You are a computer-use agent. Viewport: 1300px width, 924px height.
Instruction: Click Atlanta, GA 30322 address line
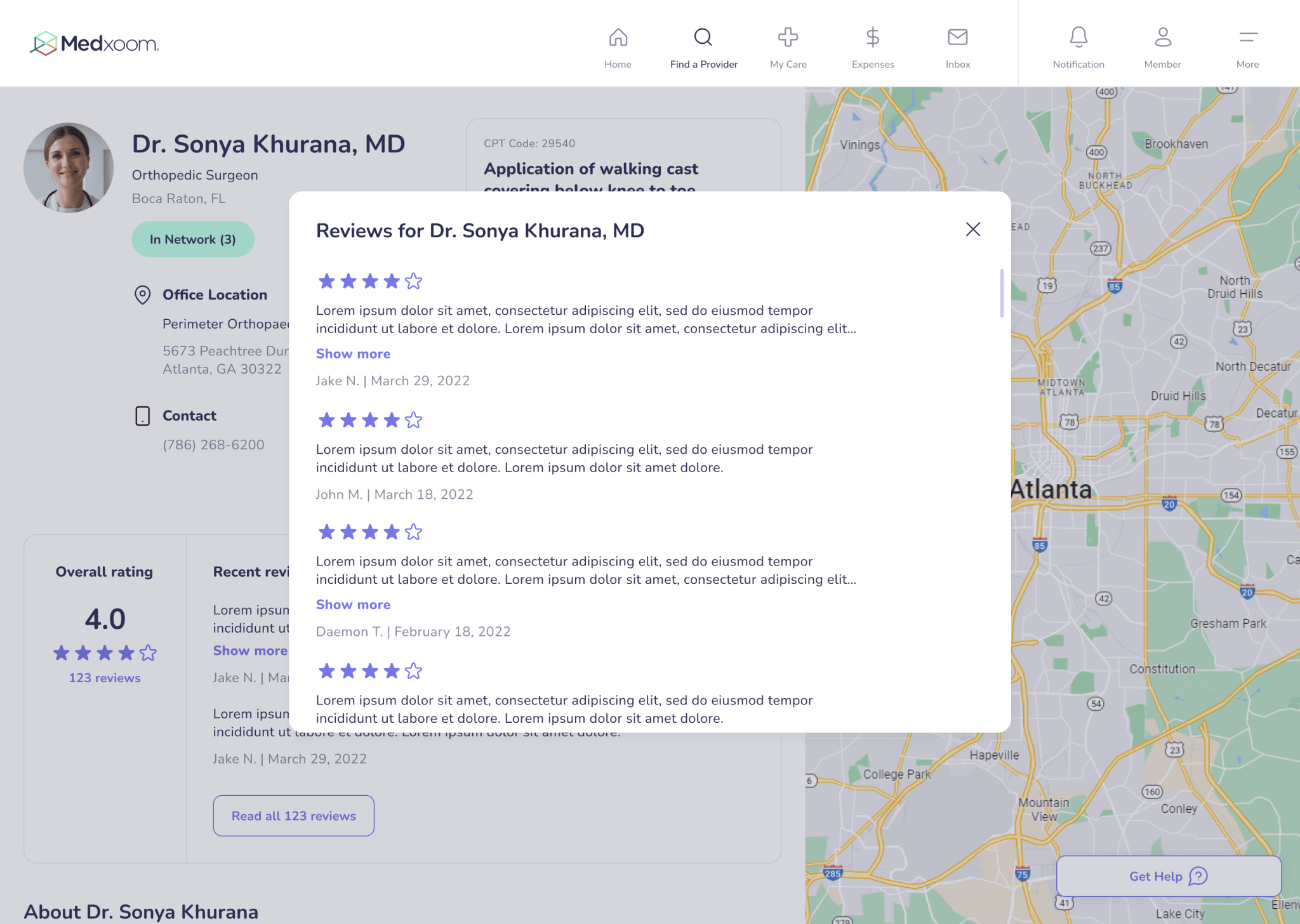(x=222, y=369)
